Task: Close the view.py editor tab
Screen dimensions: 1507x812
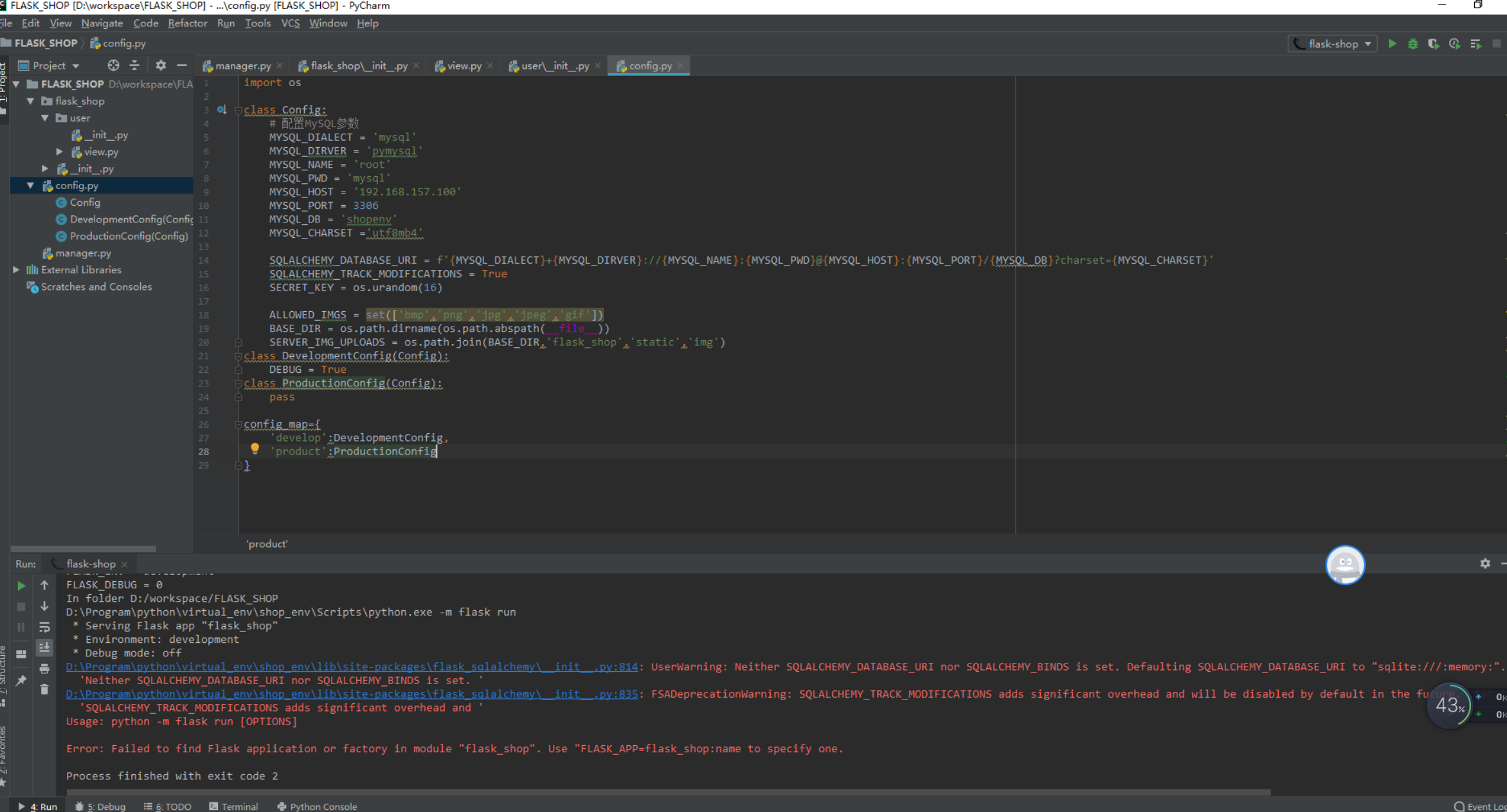Action: tap(490, 66)
